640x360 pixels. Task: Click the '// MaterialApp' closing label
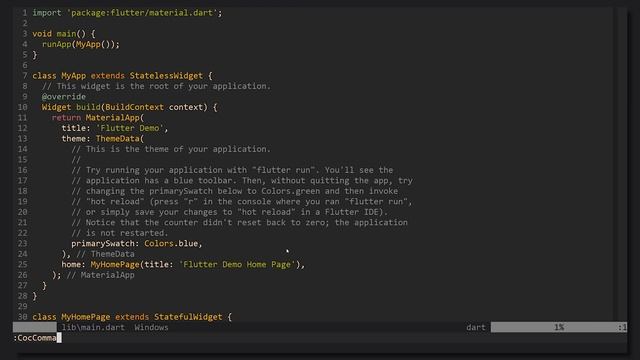100,275
